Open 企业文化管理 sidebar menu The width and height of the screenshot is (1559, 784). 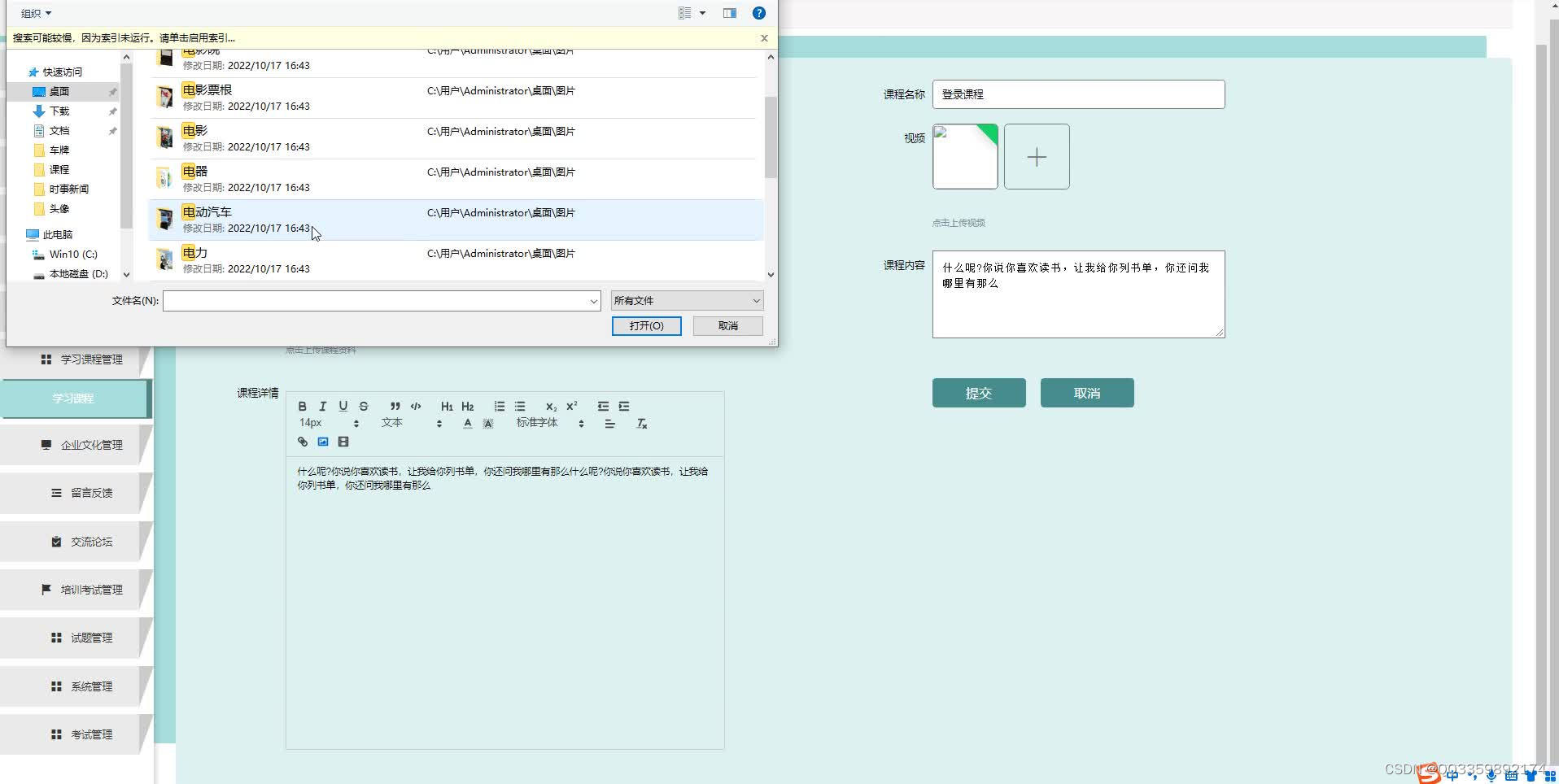76,445
